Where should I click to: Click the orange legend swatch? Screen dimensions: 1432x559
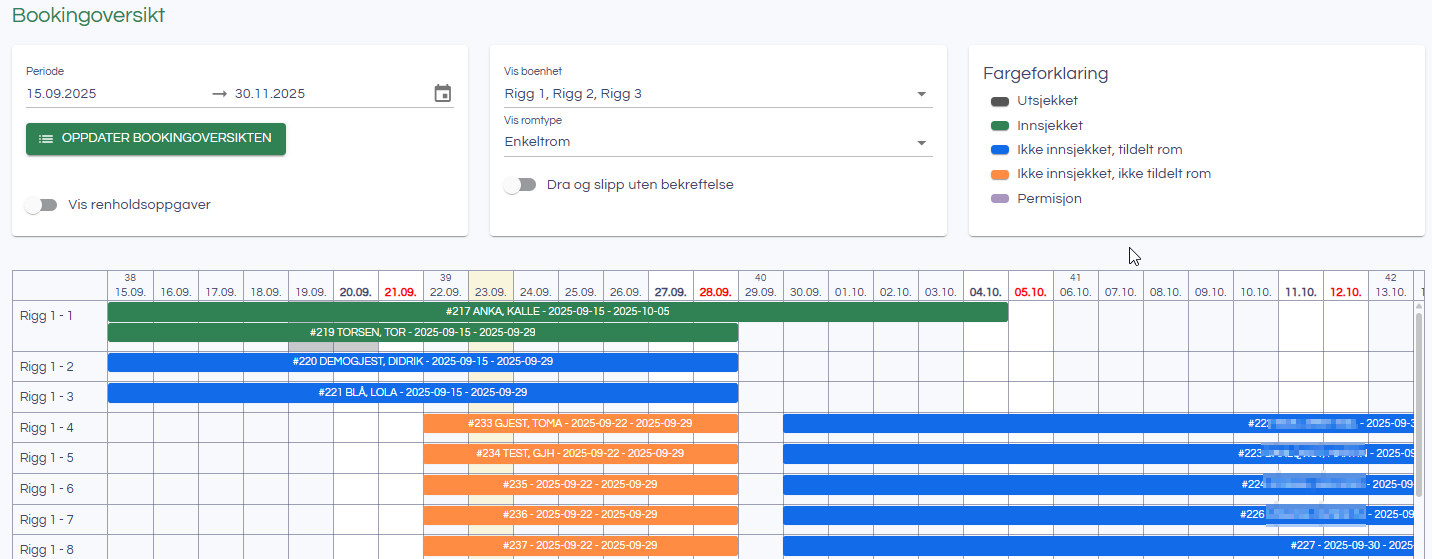(1000, 174)
